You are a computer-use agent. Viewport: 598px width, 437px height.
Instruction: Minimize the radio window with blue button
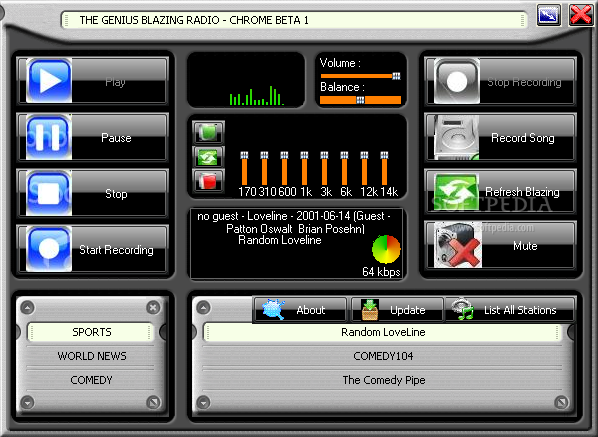pyautogui.click(x=549, y=15)
